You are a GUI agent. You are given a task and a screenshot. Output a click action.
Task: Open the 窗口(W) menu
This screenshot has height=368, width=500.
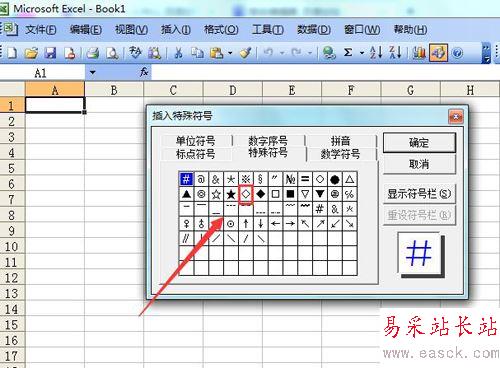pos(362,30)
